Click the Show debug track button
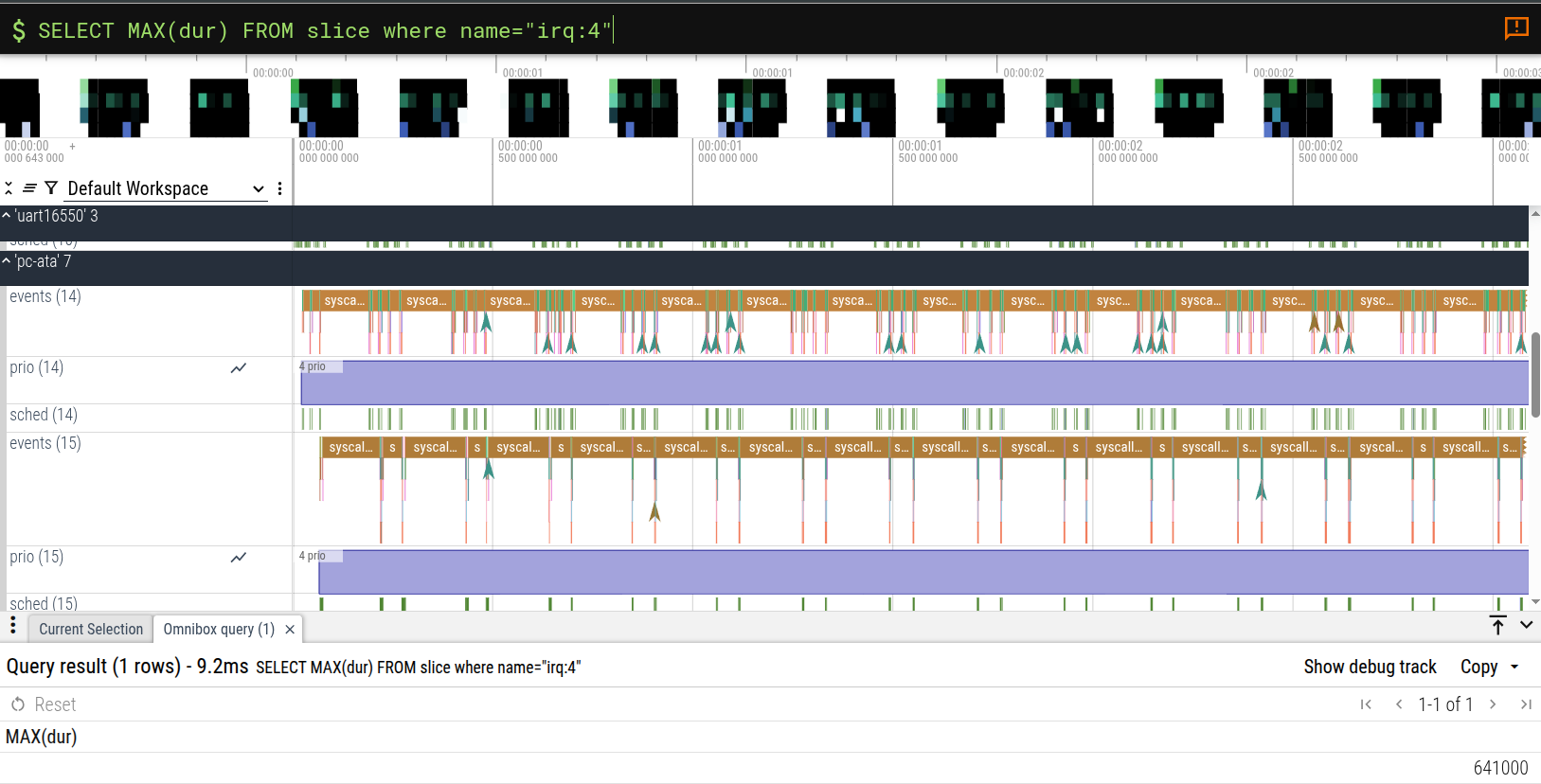The height and width of the screenshot is (784, 1541). (1370, 668)
